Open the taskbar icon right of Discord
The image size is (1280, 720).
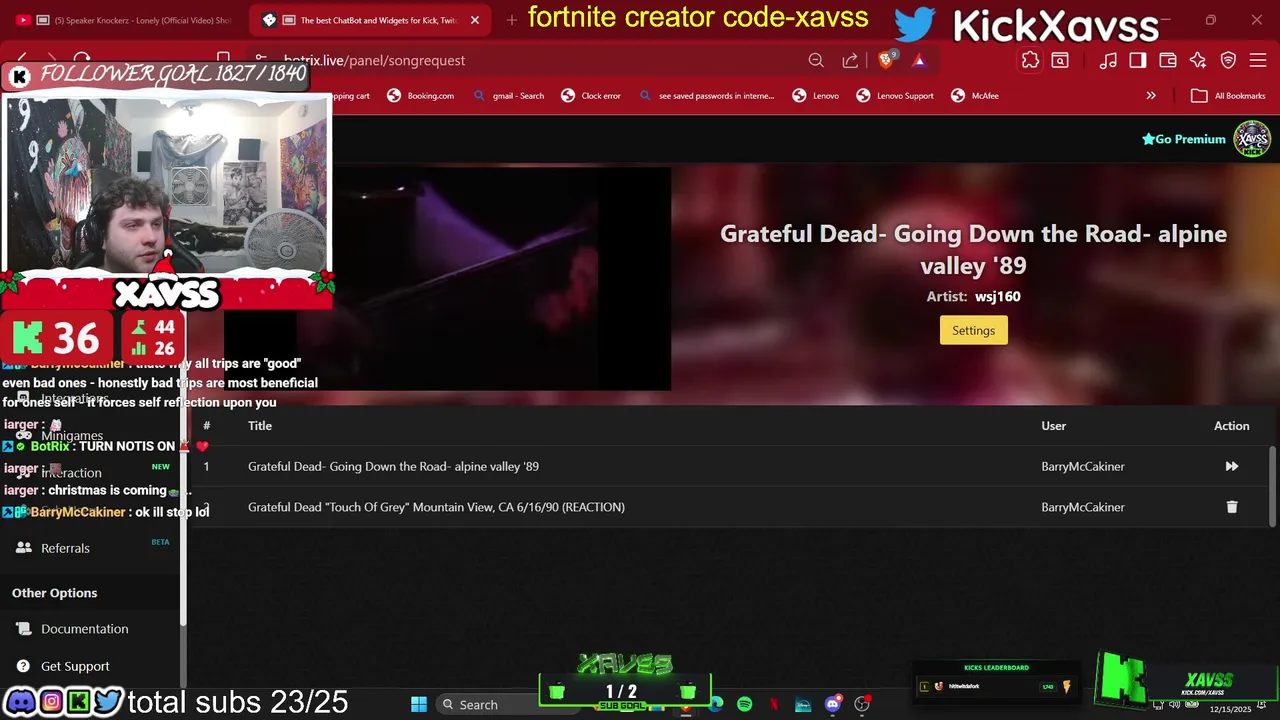tap(862, 704)
